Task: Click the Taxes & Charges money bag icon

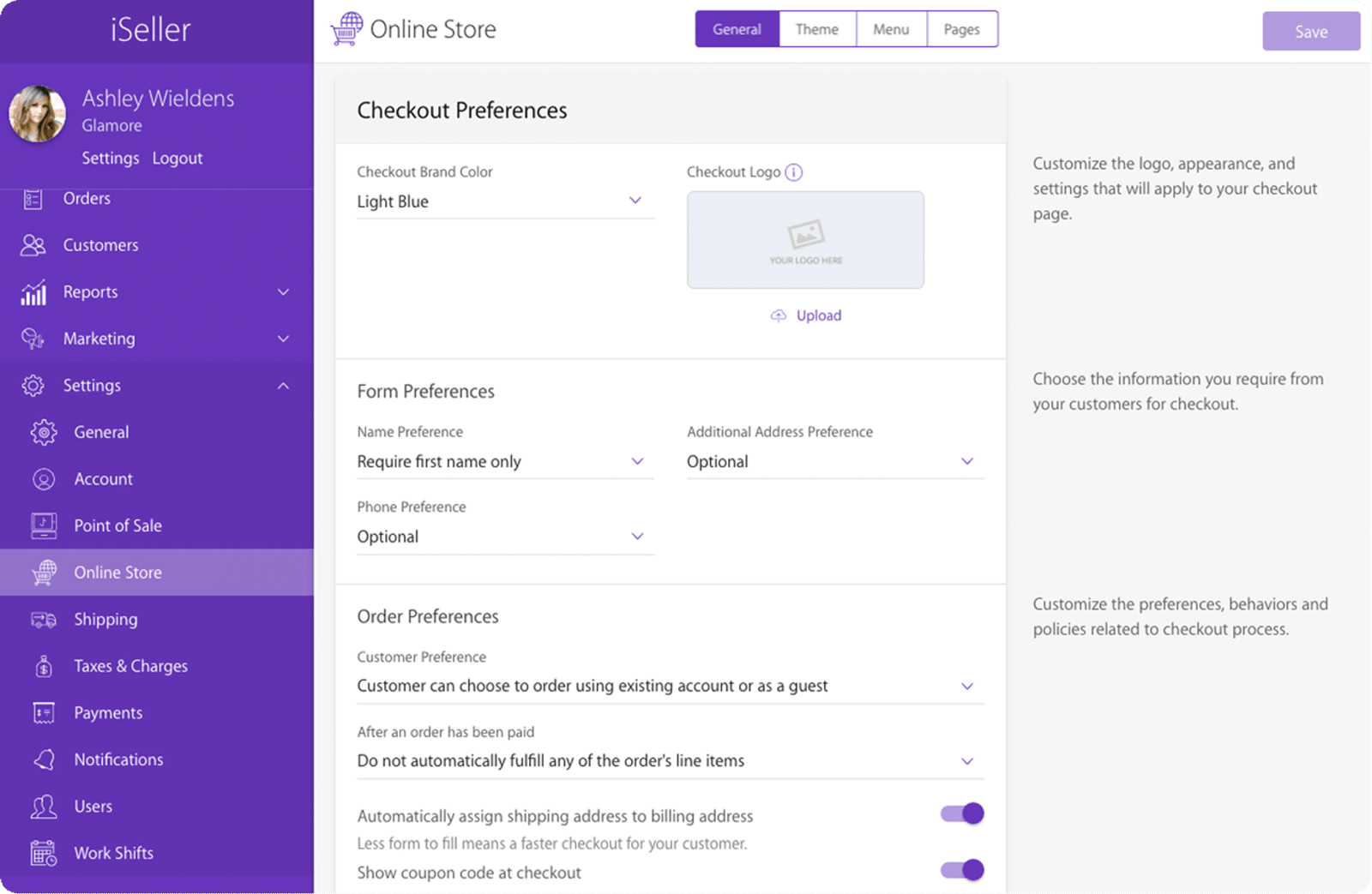Action: [44, 666]
